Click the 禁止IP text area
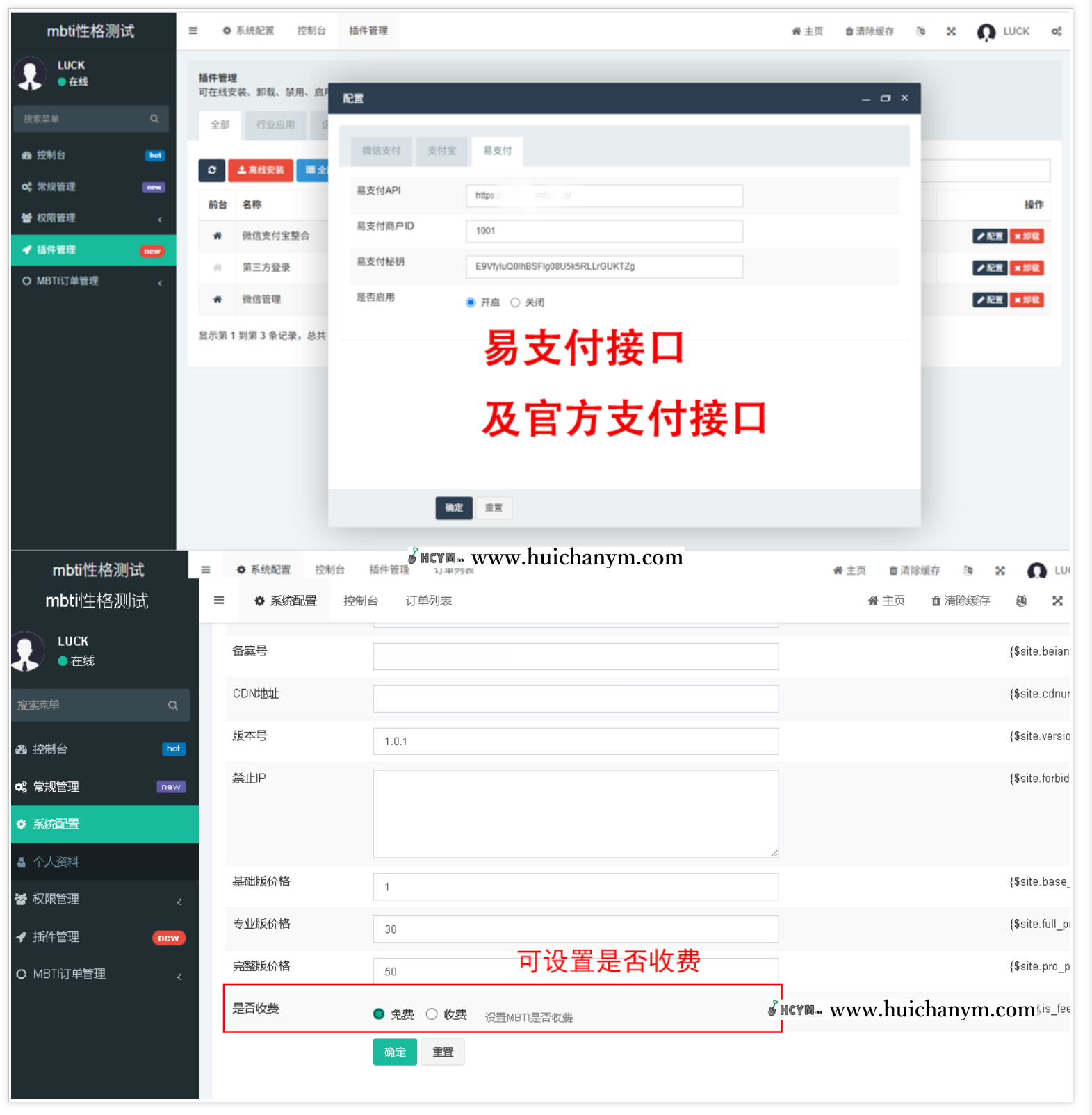 click(575, 813)
